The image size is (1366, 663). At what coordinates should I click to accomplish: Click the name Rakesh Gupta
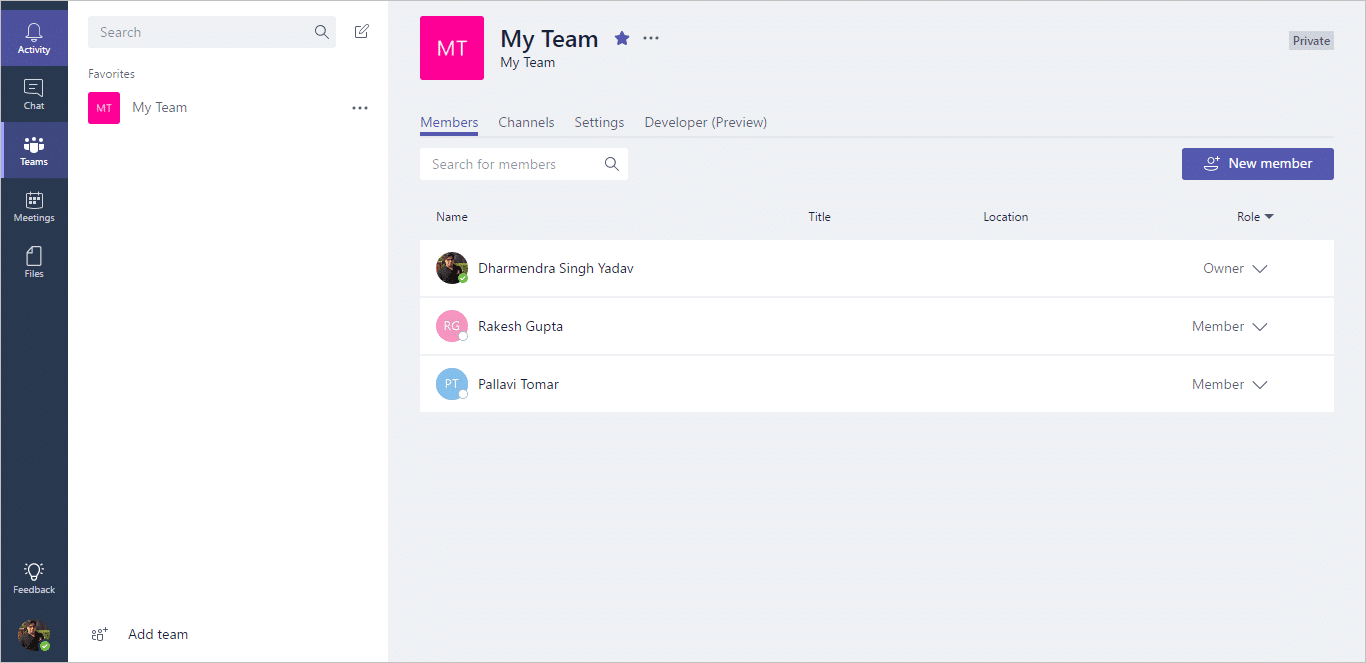520,326
